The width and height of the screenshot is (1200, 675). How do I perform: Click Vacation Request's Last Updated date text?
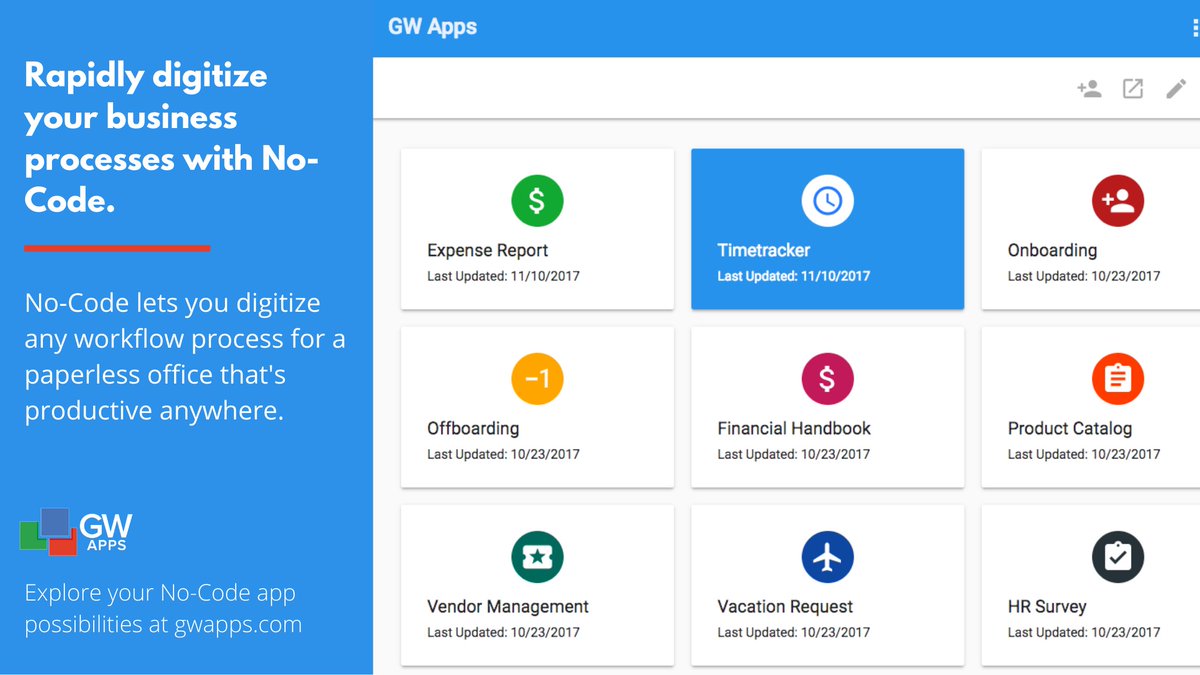coord(794,632)
